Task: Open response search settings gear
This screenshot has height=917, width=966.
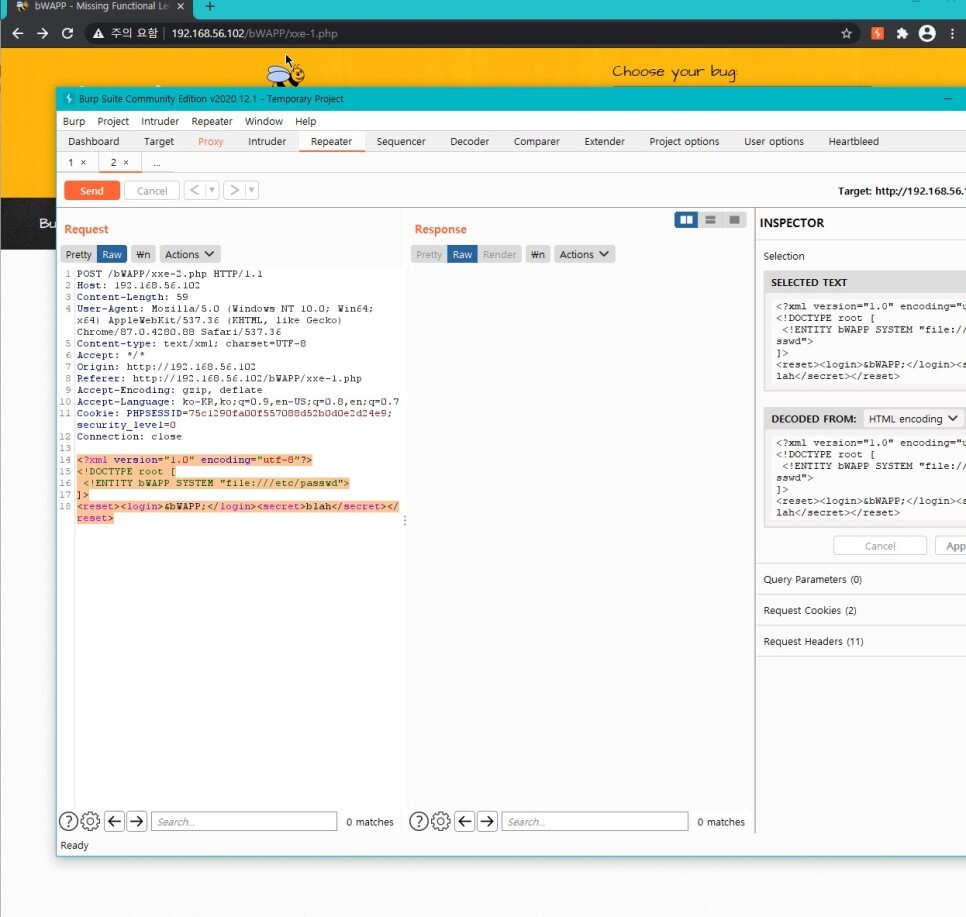Action: click(x=440, y=821)
